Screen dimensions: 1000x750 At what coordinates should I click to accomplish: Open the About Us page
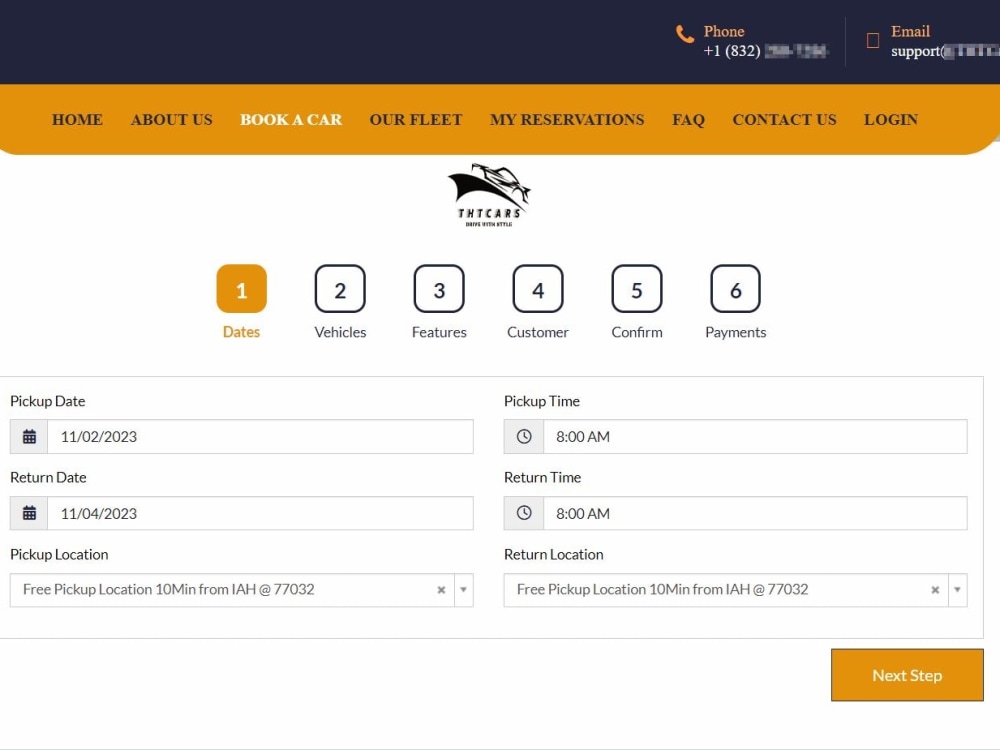172,120
